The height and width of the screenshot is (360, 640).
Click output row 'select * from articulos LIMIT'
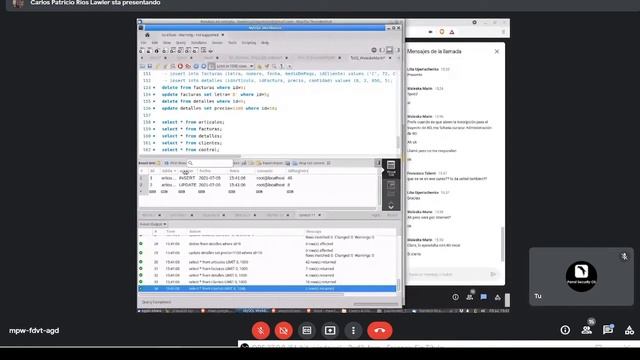tap(267, 262)
